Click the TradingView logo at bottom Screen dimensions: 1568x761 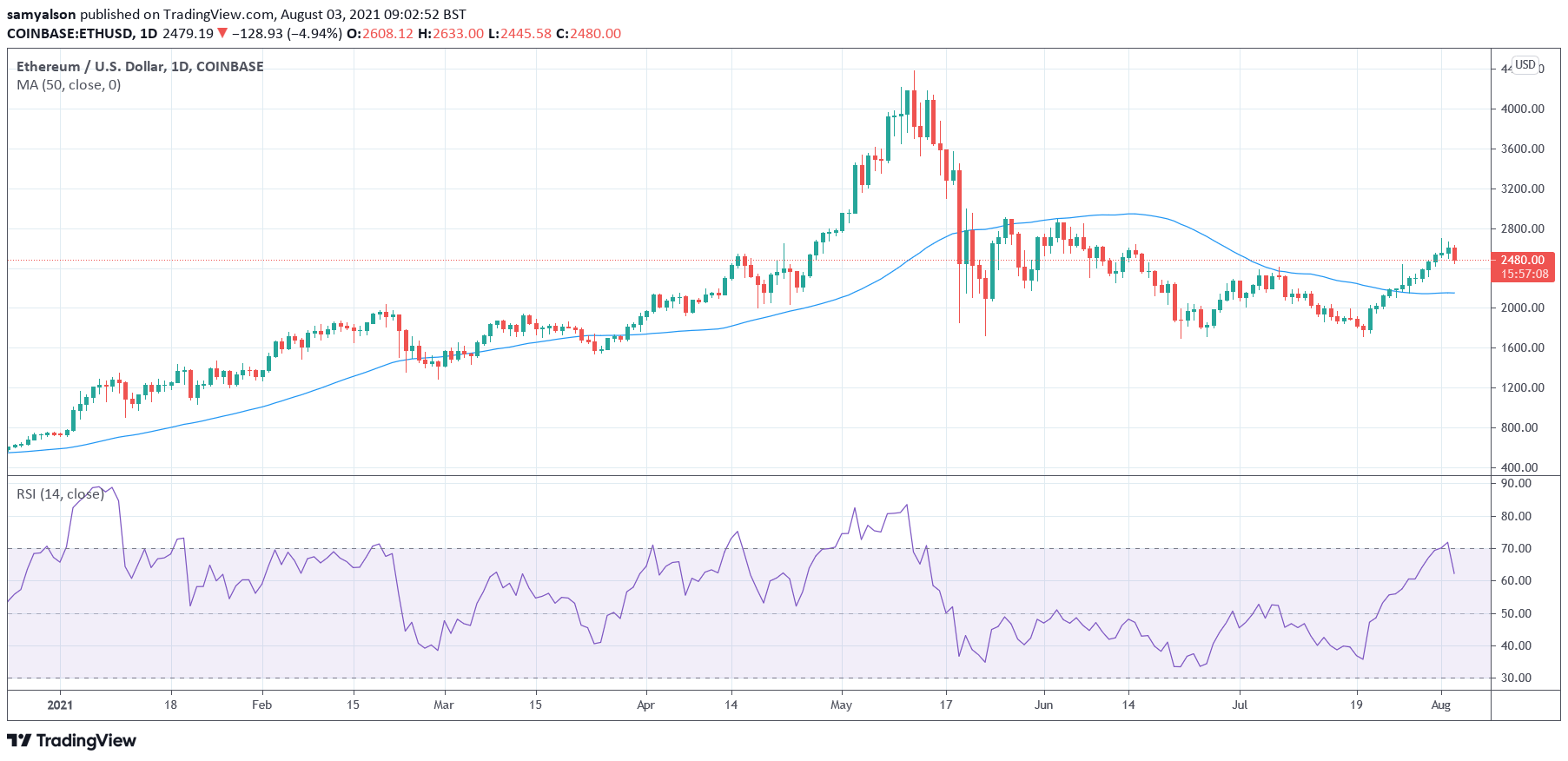(x=72, y=741)
